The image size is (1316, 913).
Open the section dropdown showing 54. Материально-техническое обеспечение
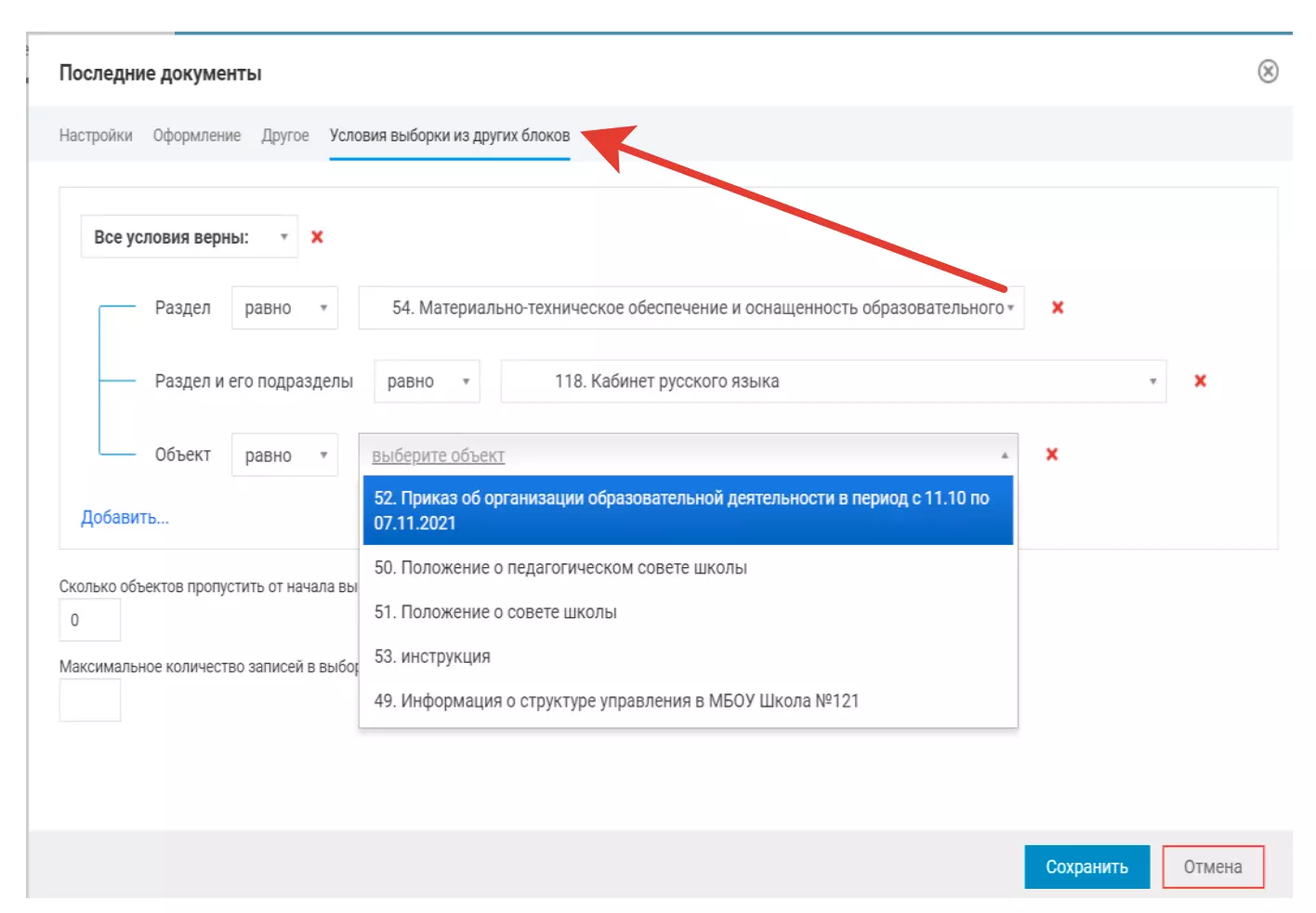[x=691, y=308]
